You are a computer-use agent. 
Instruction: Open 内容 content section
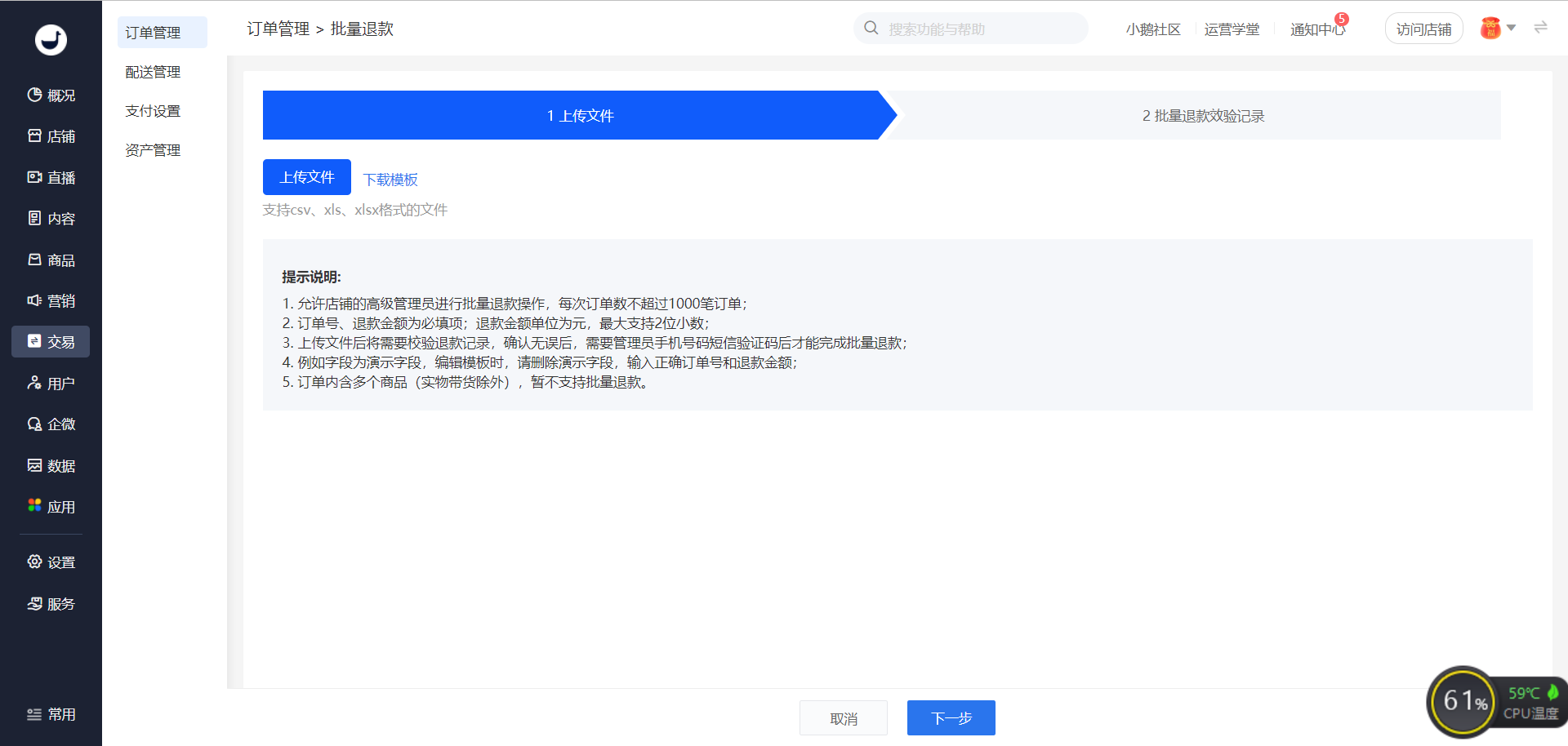[x=51, y=219]
